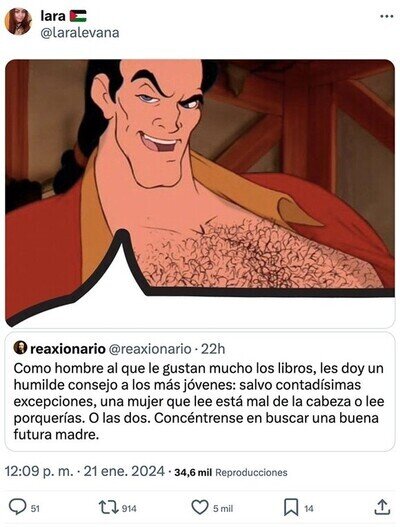Open the share upload icon
The image size is (400, 527).
(382, 507)
